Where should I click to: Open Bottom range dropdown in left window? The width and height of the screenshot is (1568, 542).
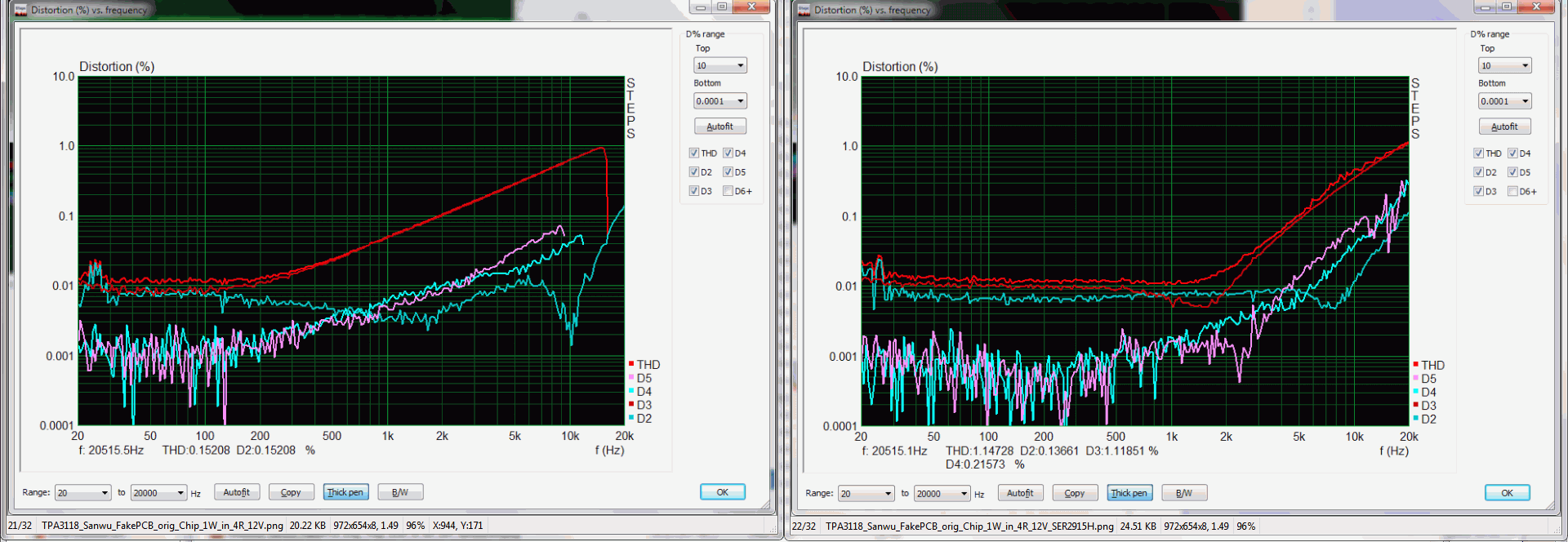tap(720, 101)
